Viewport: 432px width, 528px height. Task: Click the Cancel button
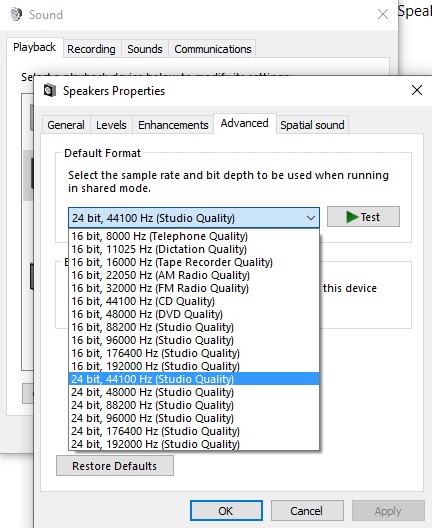click(307, 510)
